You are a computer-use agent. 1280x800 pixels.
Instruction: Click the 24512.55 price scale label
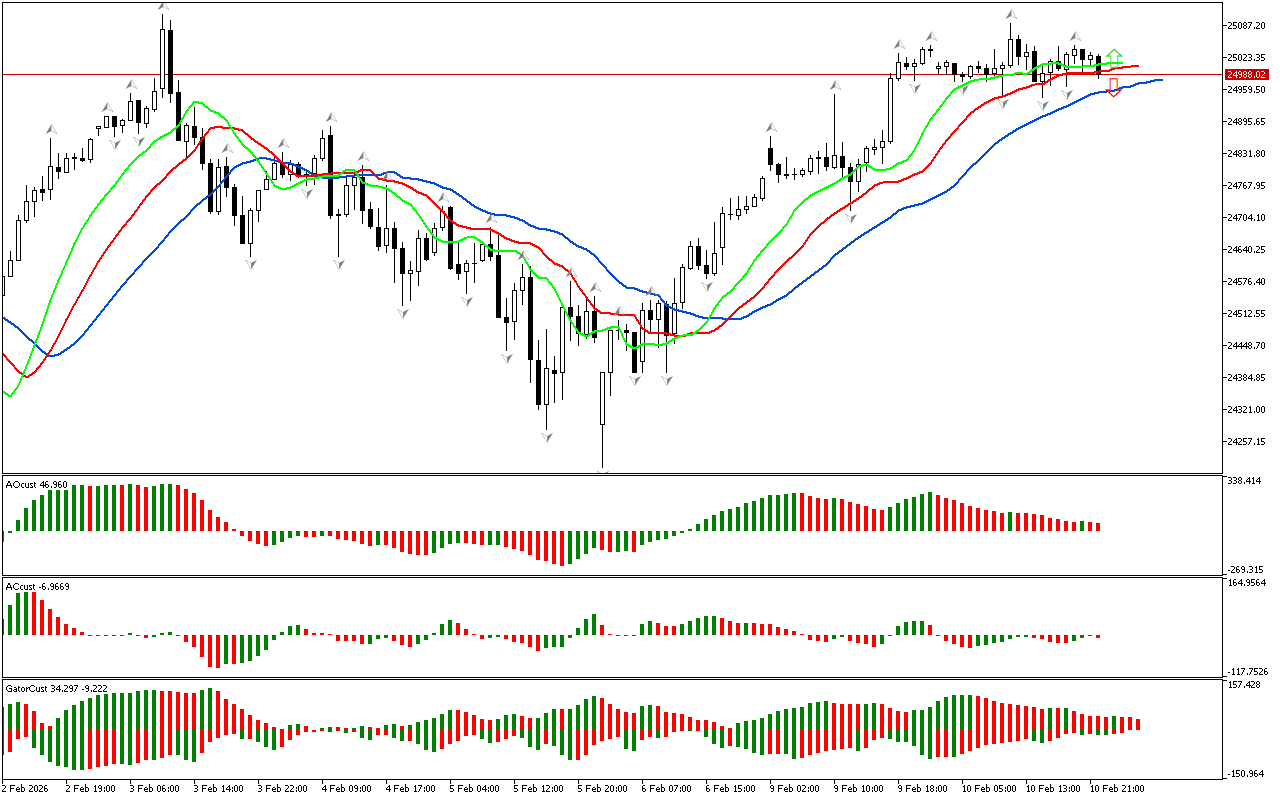coord(1246,314)
